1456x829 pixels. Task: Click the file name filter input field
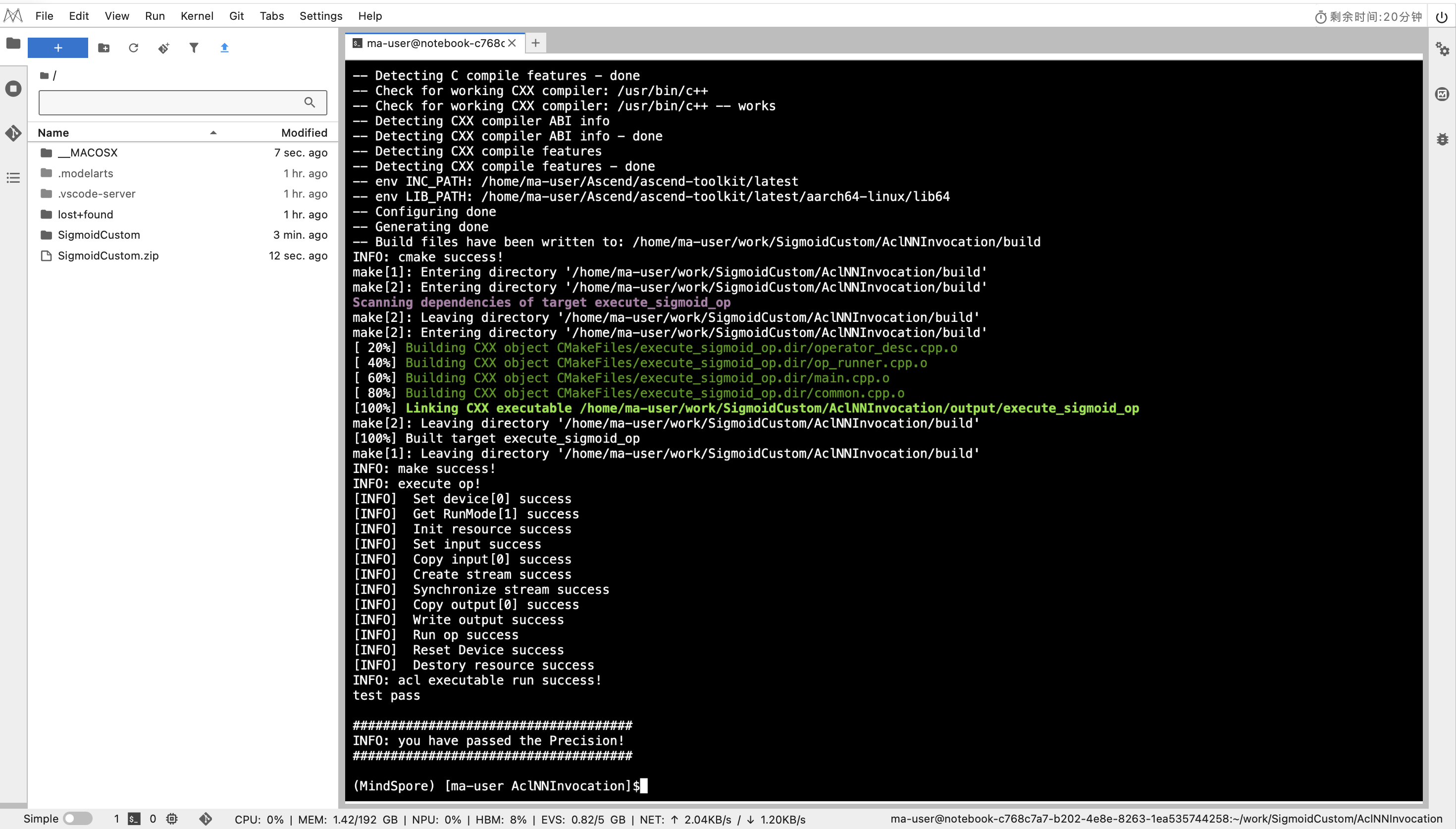point(171,103)
